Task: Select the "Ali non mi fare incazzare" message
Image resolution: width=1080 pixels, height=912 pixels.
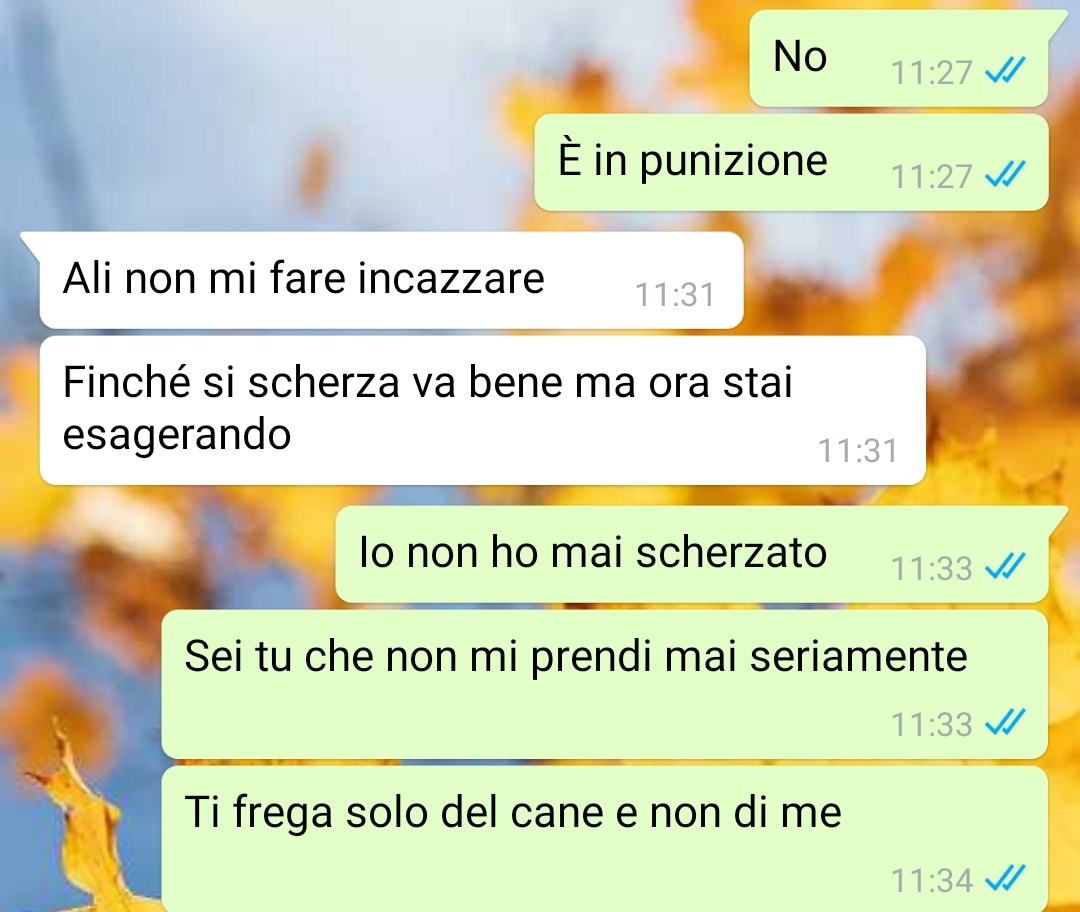Action: point(391,280)
